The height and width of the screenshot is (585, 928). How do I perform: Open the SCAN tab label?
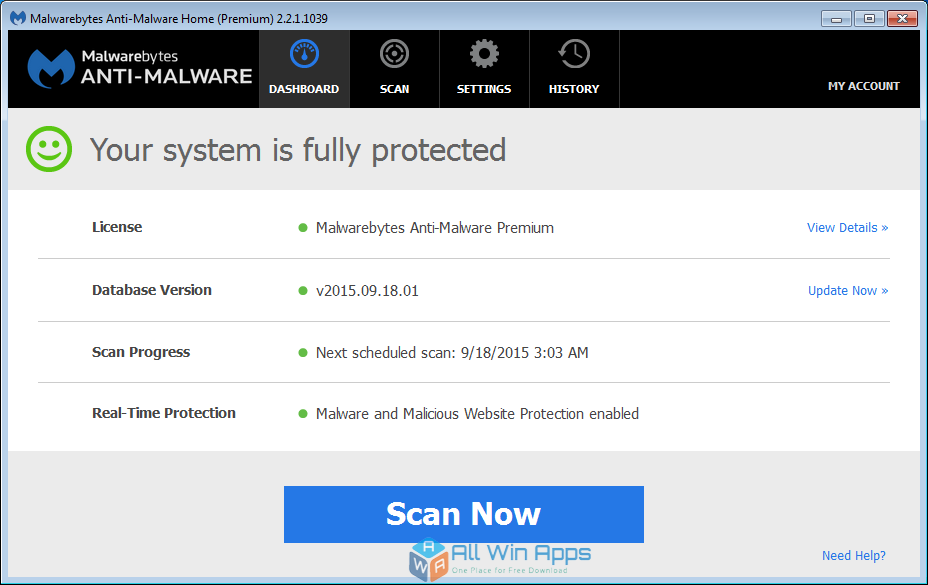(394, 89)
